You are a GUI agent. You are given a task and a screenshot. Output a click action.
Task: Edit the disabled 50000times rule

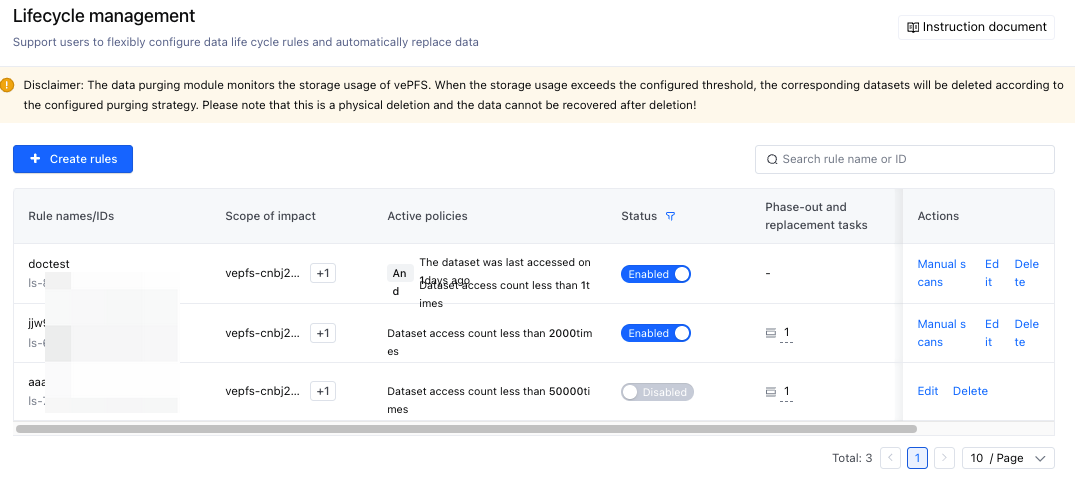[x=928, y=391]
